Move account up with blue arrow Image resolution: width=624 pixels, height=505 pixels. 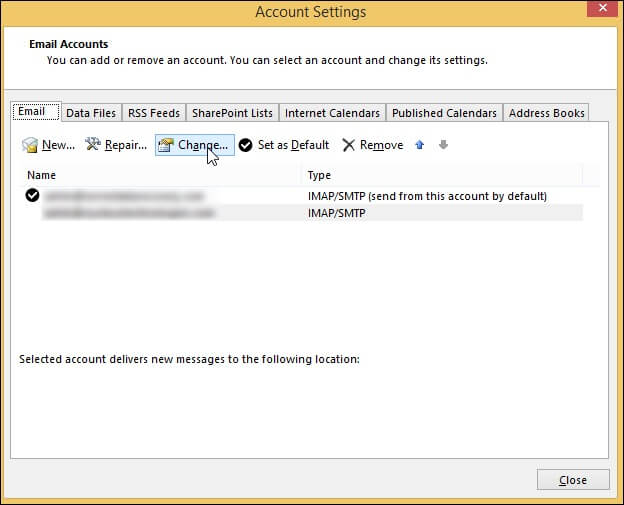pos(419,145)
